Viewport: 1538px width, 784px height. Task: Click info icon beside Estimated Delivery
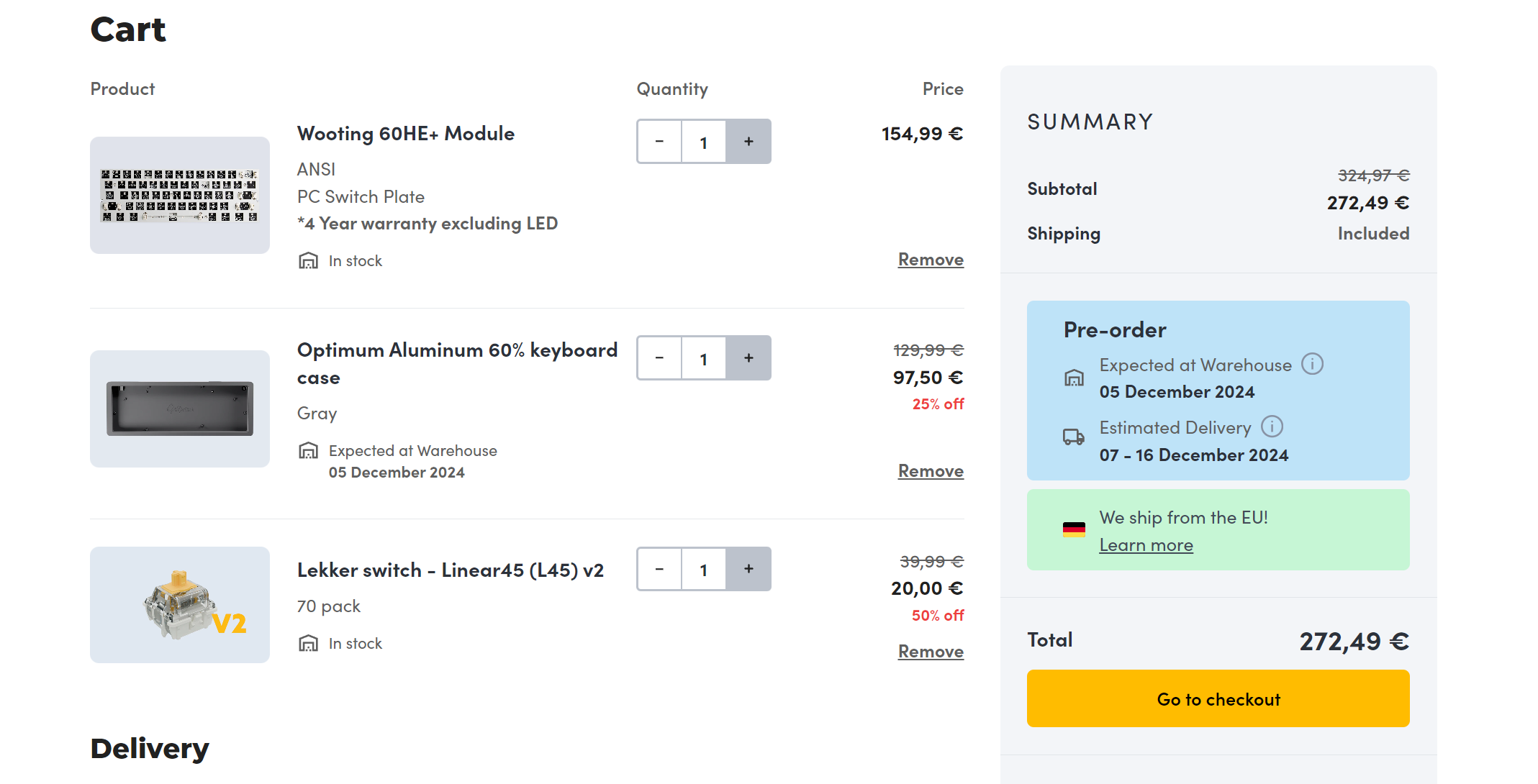[x=1272, y=427]
